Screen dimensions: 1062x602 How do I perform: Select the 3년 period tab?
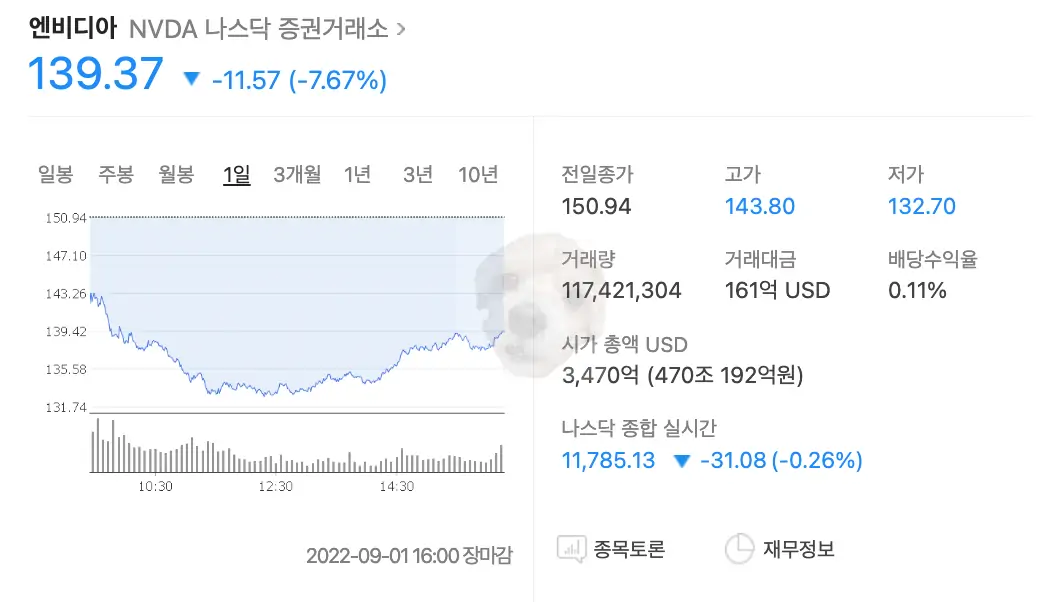click(417, 174)
